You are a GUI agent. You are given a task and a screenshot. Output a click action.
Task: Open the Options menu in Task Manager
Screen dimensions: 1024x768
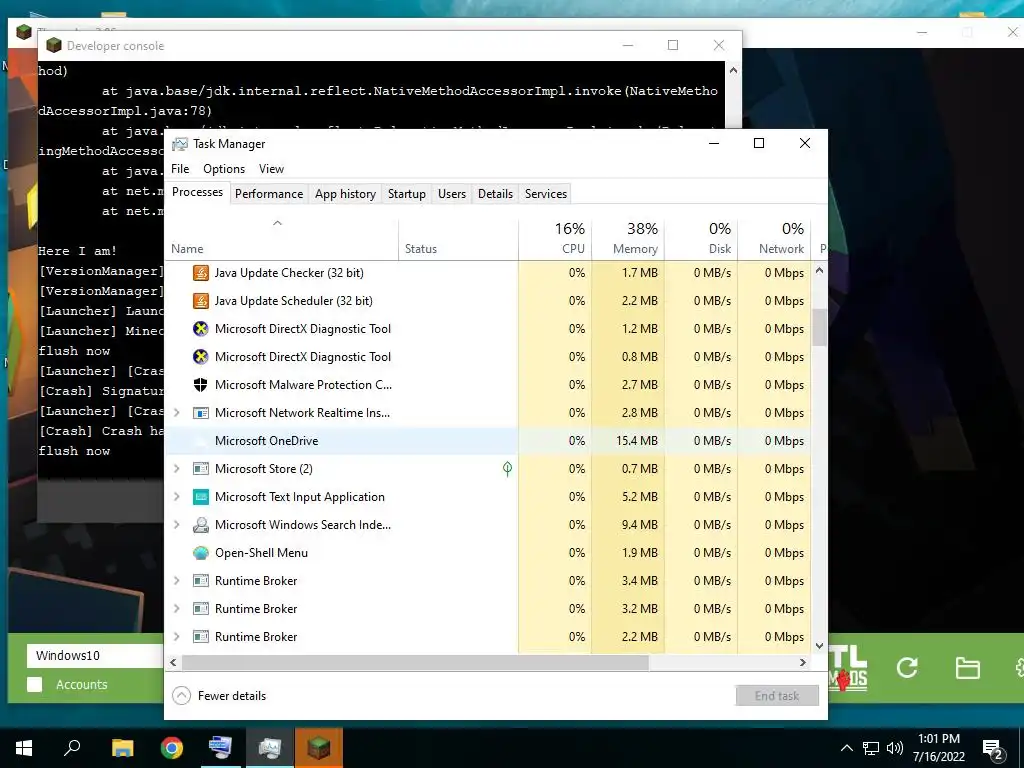224,168
